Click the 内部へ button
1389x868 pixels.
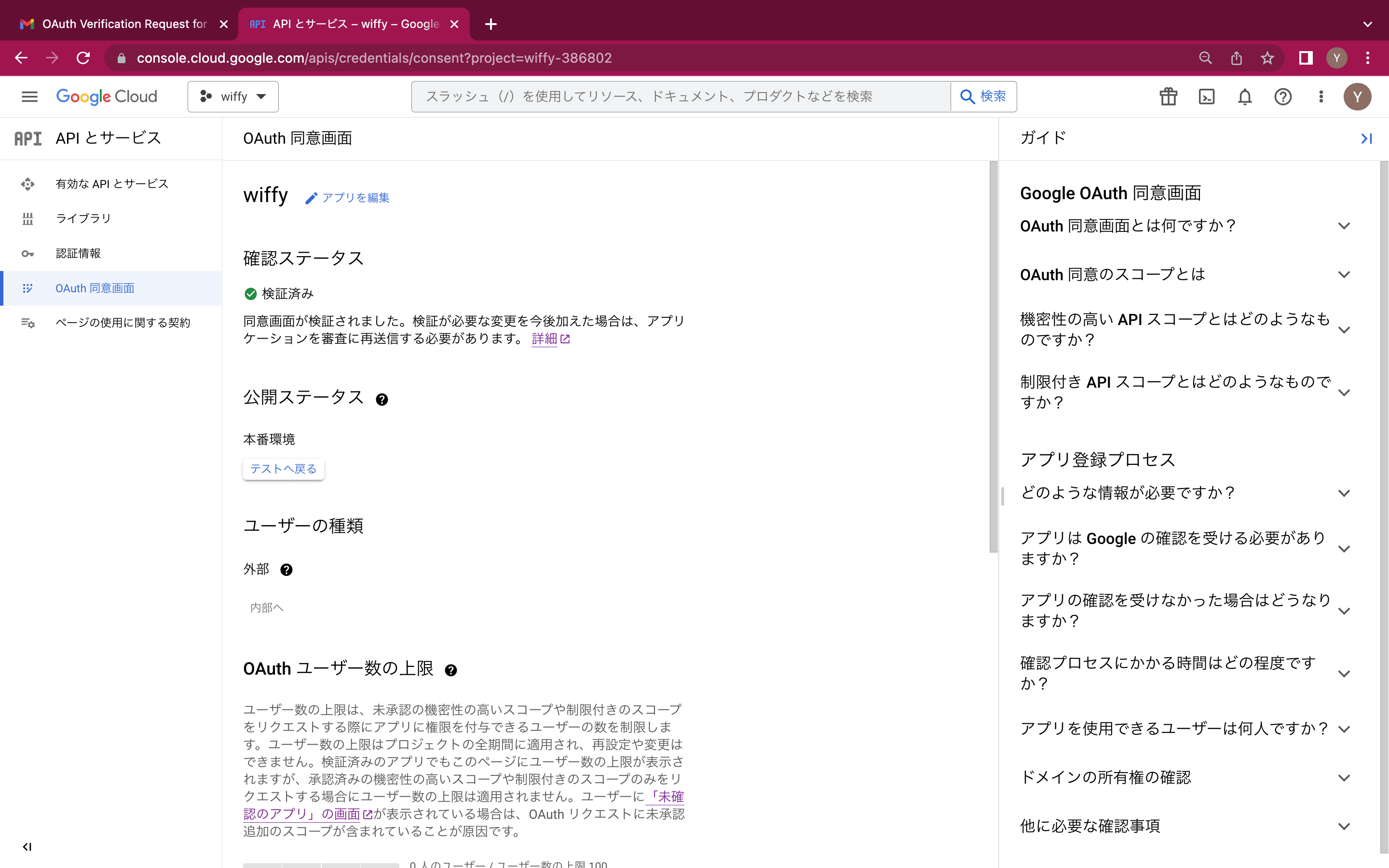tap(267, 608)
